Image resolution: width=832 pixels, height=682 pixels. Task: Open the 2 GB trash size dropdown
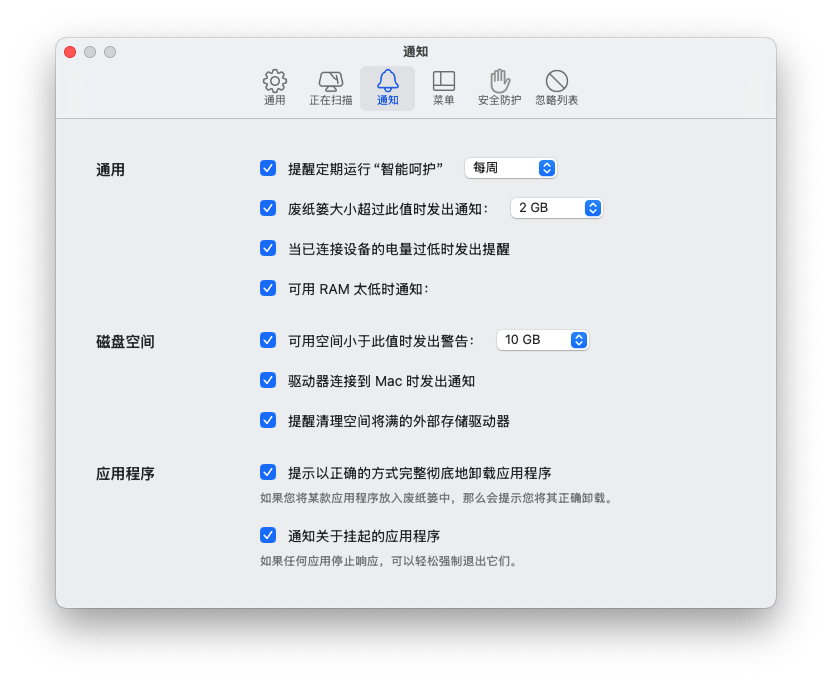(556, 208)
